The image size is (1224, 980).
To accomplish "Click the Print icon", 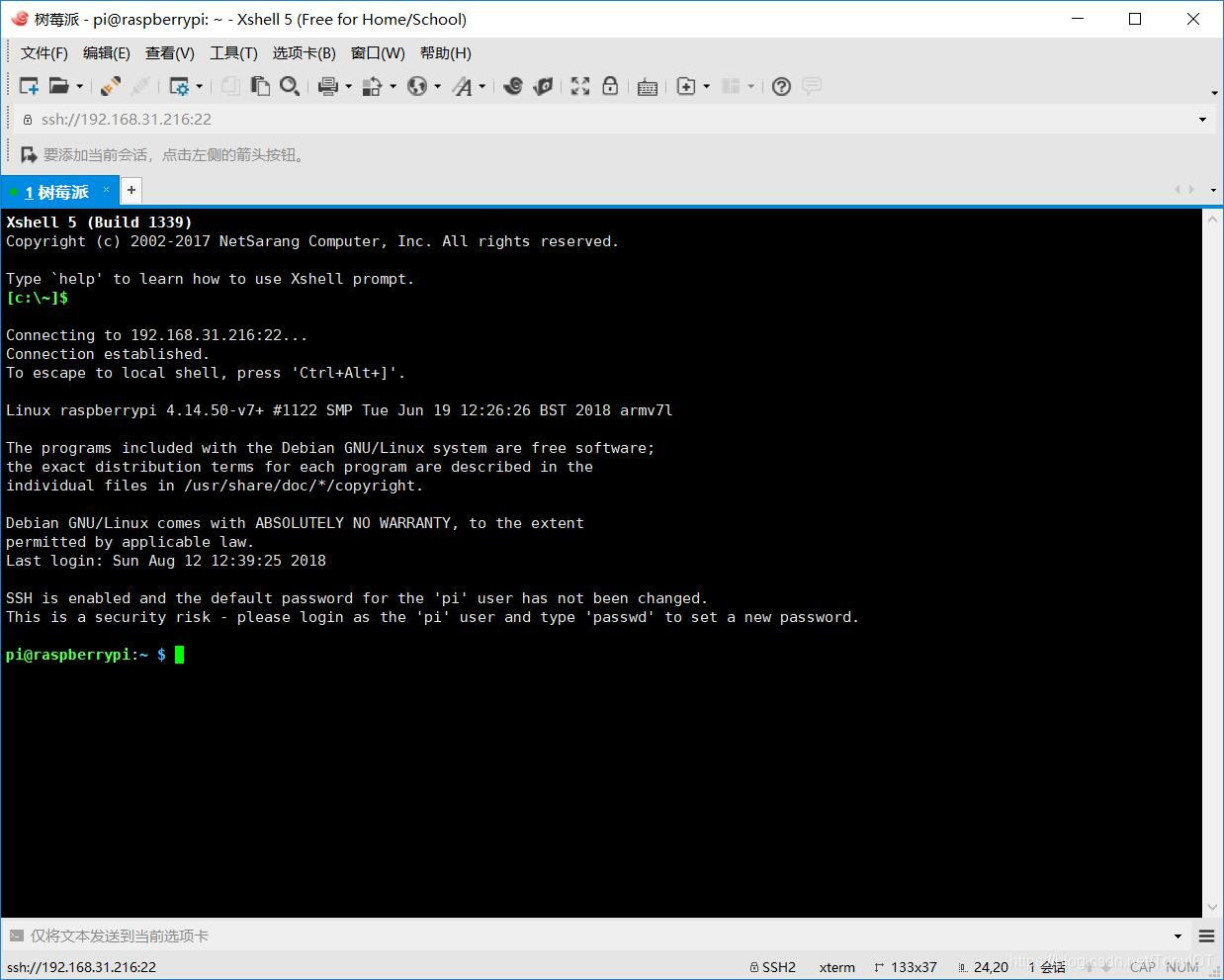I will 328,86.
